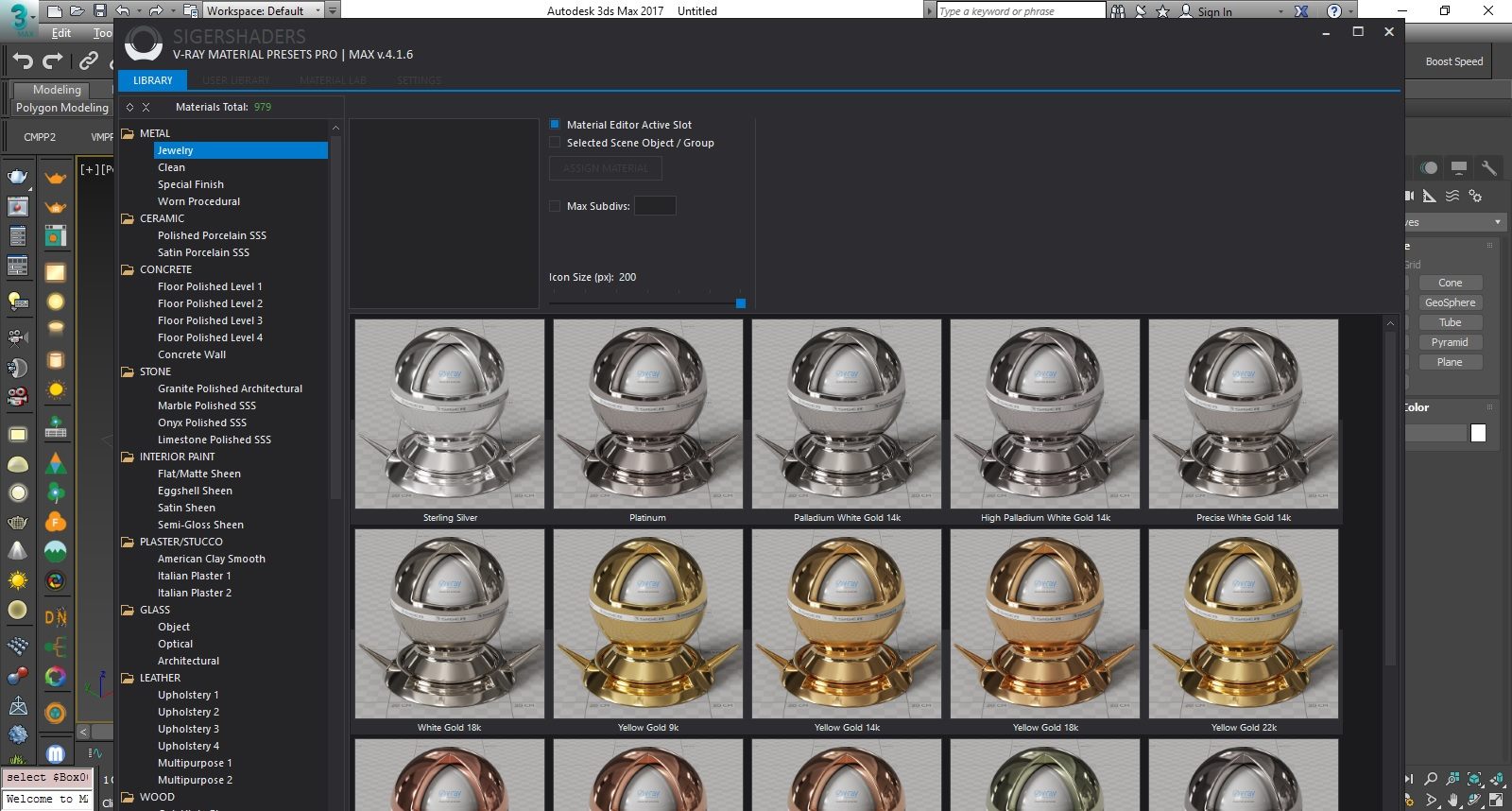The height and width of the screenshot is (811, 1512).
Task: Open Help question mark icon
Action: click(1334, 11)
